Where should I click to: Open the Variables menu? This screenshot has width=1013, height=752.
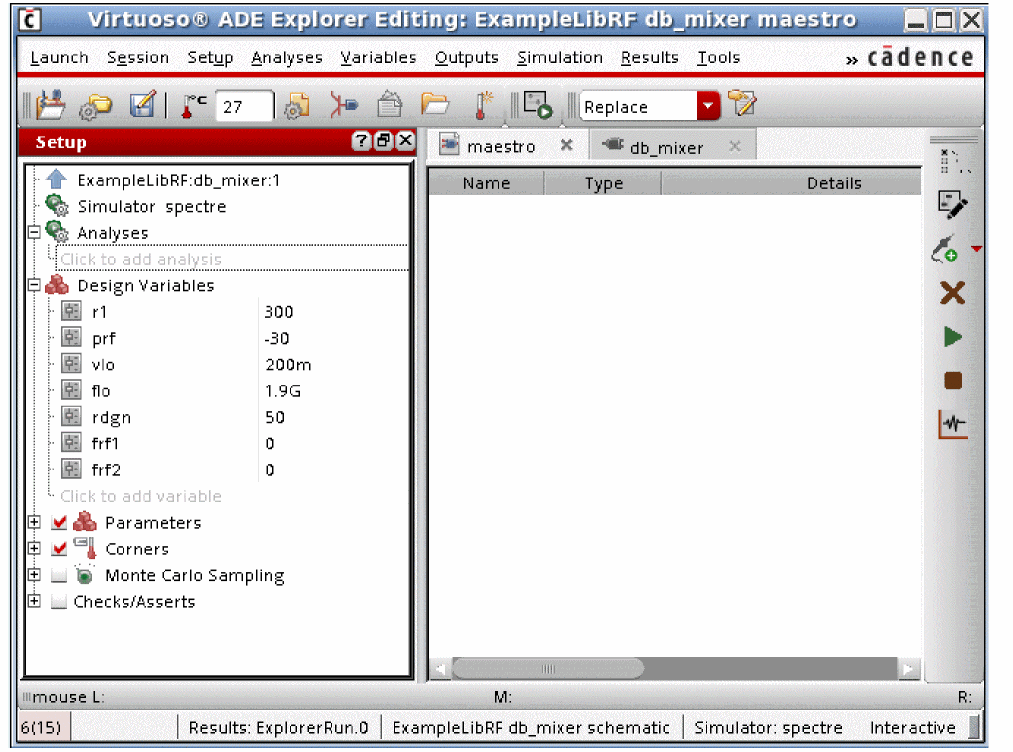tap(379, 57)
